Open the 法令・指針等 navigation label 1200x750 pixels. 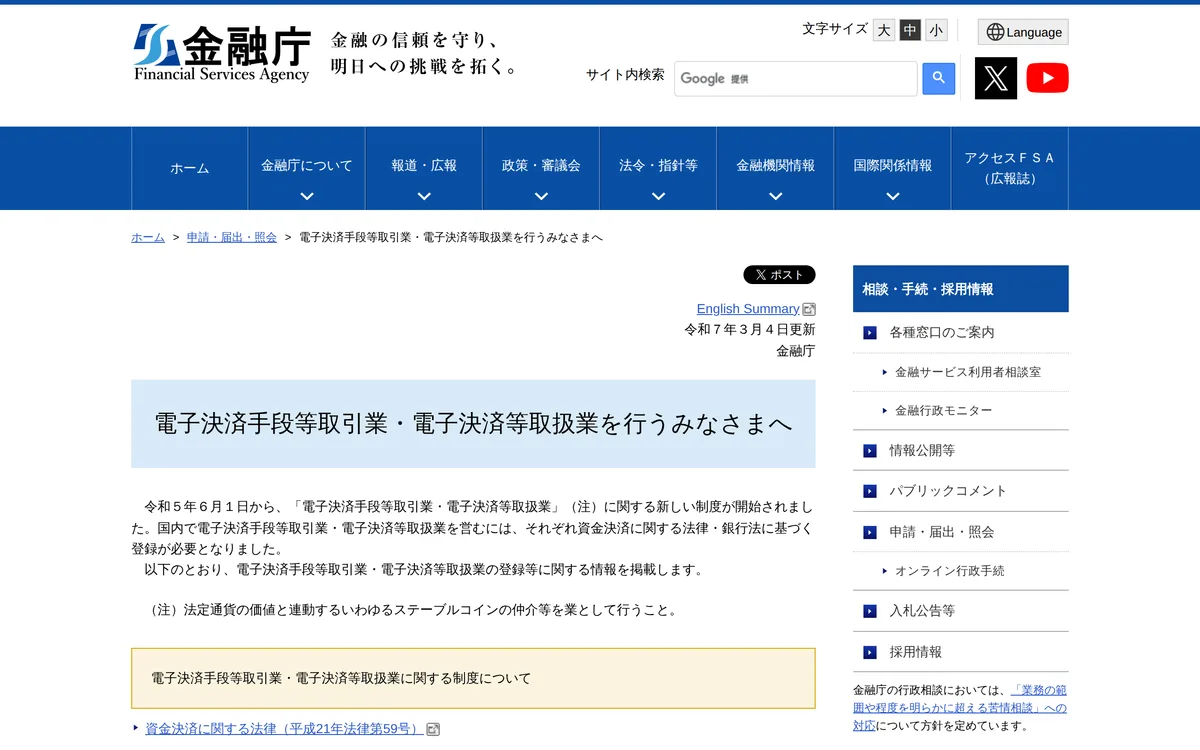(658, 165)
